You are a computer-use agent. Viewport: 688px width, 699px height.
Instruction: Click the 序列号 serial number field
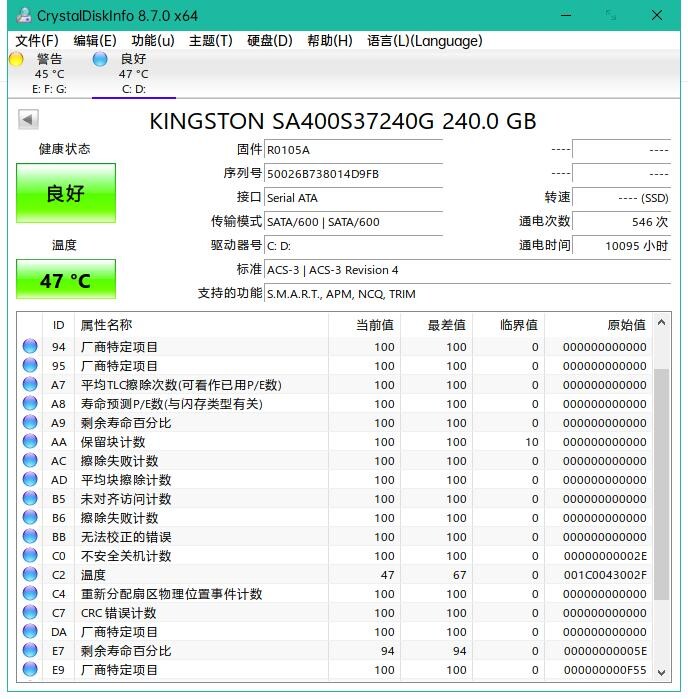click(353, 174)
